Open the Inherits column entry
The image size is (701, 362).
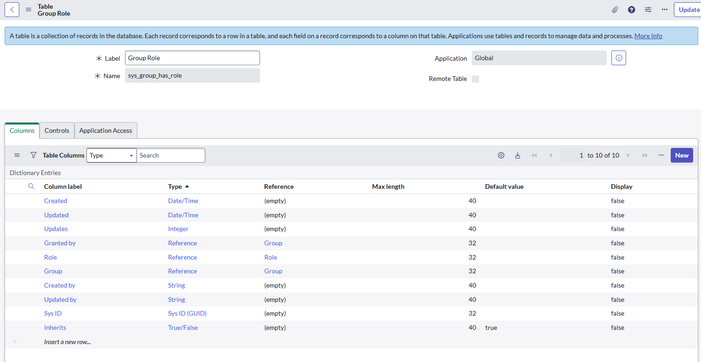tap(55, 328)
